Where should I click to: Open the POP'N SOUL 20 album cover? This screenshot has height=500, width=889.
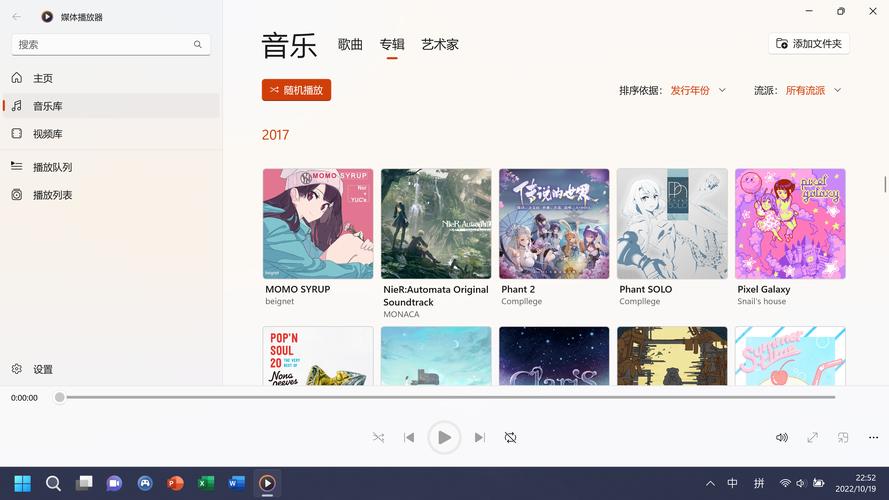[318, 356]
